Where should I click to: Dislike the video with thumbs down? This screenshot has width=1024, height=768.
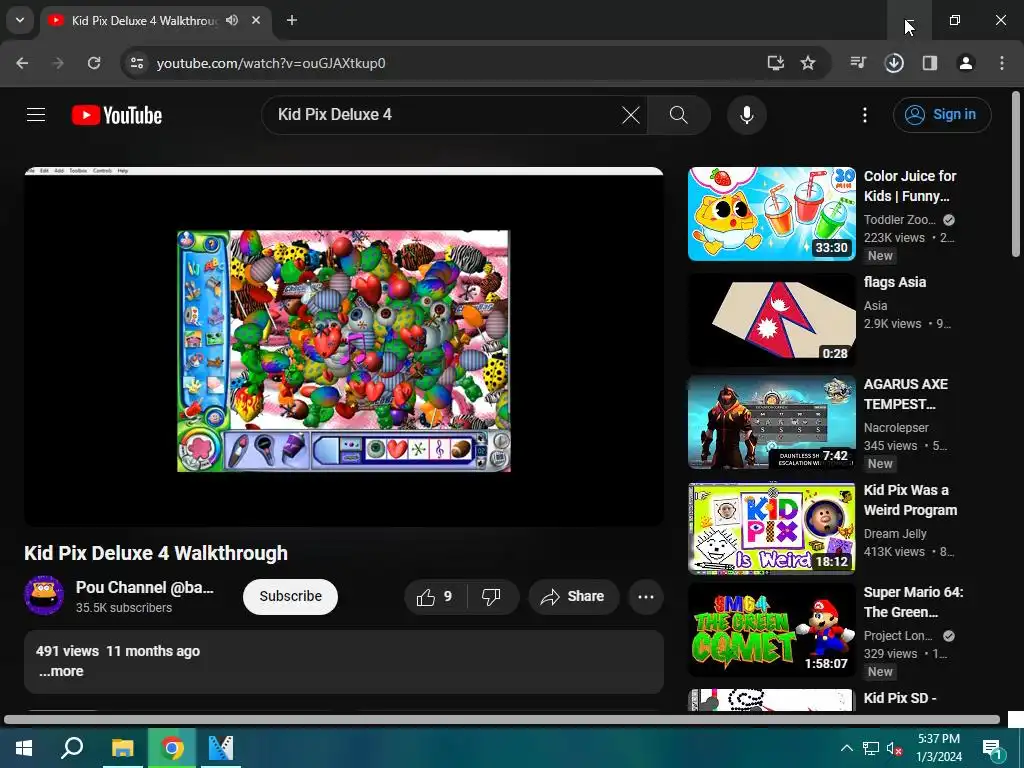(x=492, y=596)
